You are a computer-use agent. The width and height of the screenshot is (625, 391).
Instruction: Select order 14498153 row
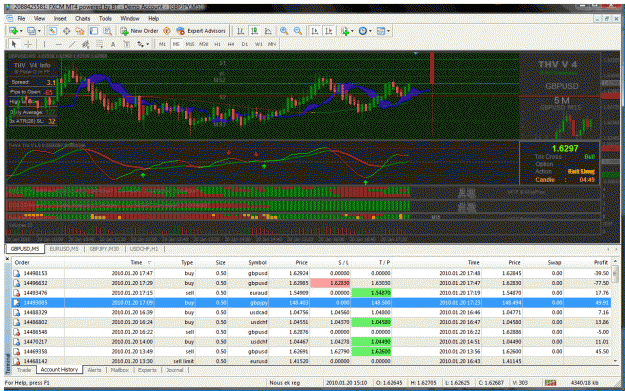click(x=311, y=273)
